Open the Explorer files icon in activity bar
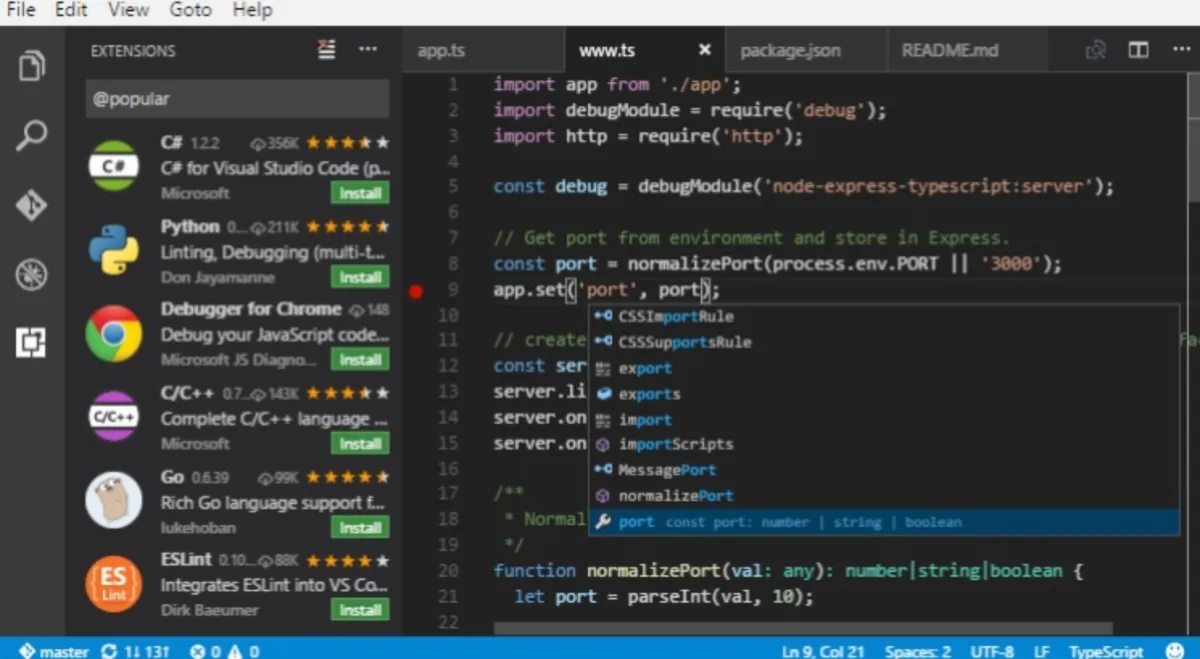The width and height of the screenshot is (1200, 659). (32, 67)
